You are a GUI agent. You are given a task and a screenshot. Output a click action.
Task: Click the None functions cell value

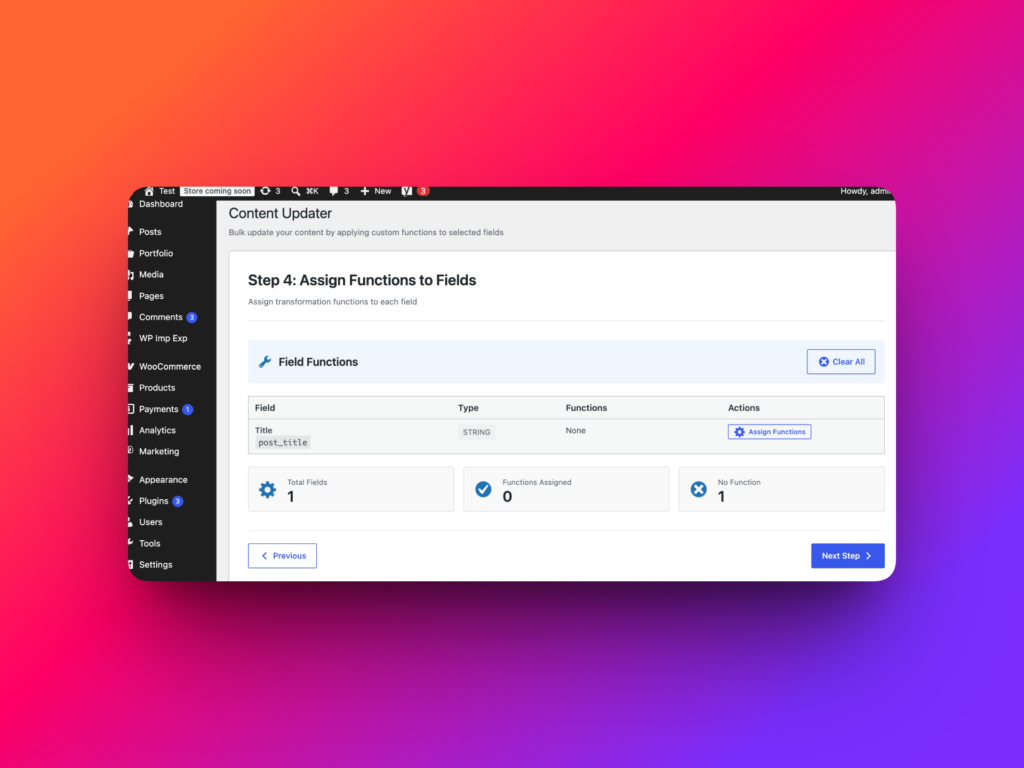click(x=575, y=430)
